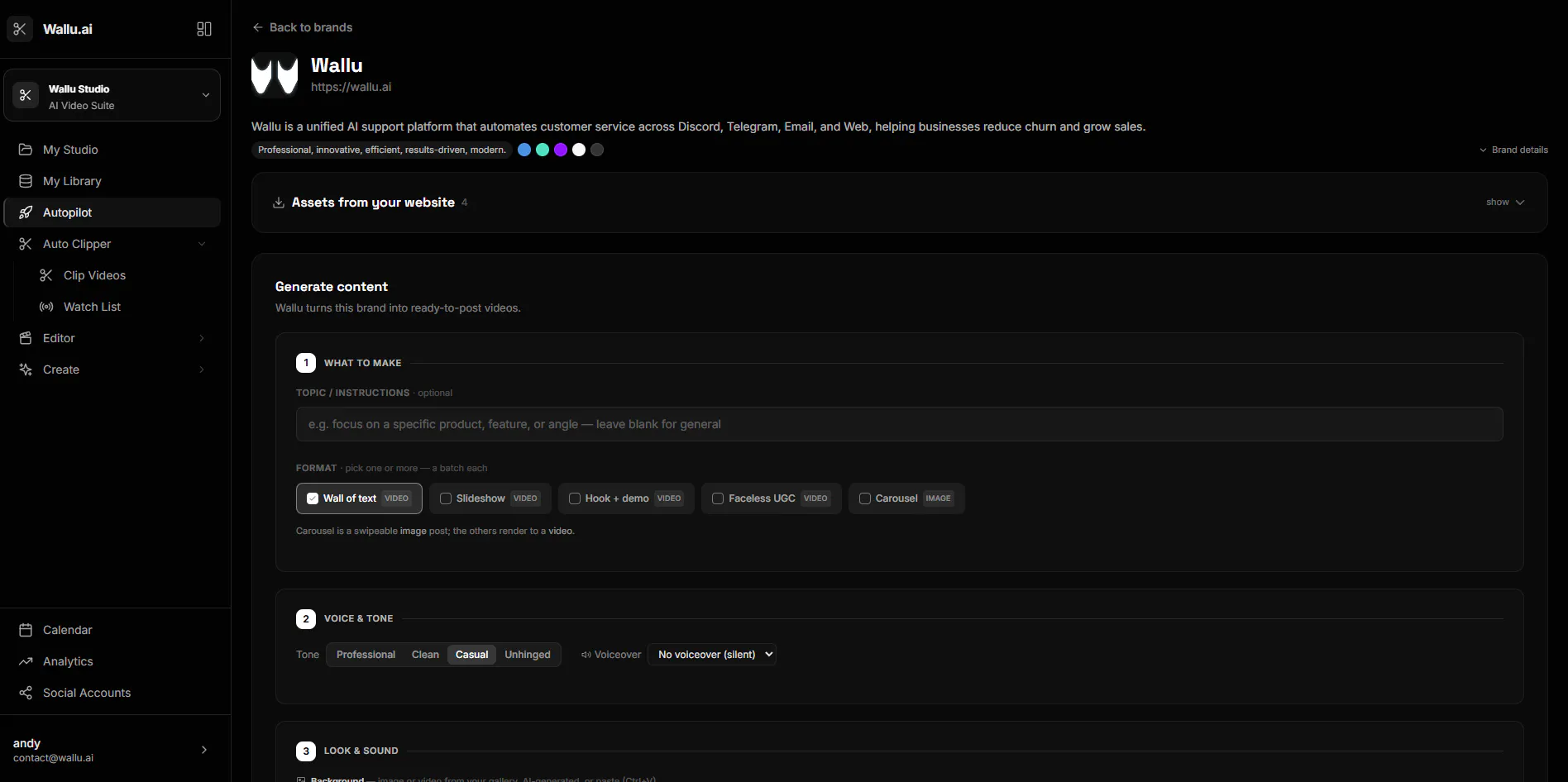Select the Casual tone option
Image resolution: width=1568 pixels, height=782 pixels.
click(x=472, y=655)
